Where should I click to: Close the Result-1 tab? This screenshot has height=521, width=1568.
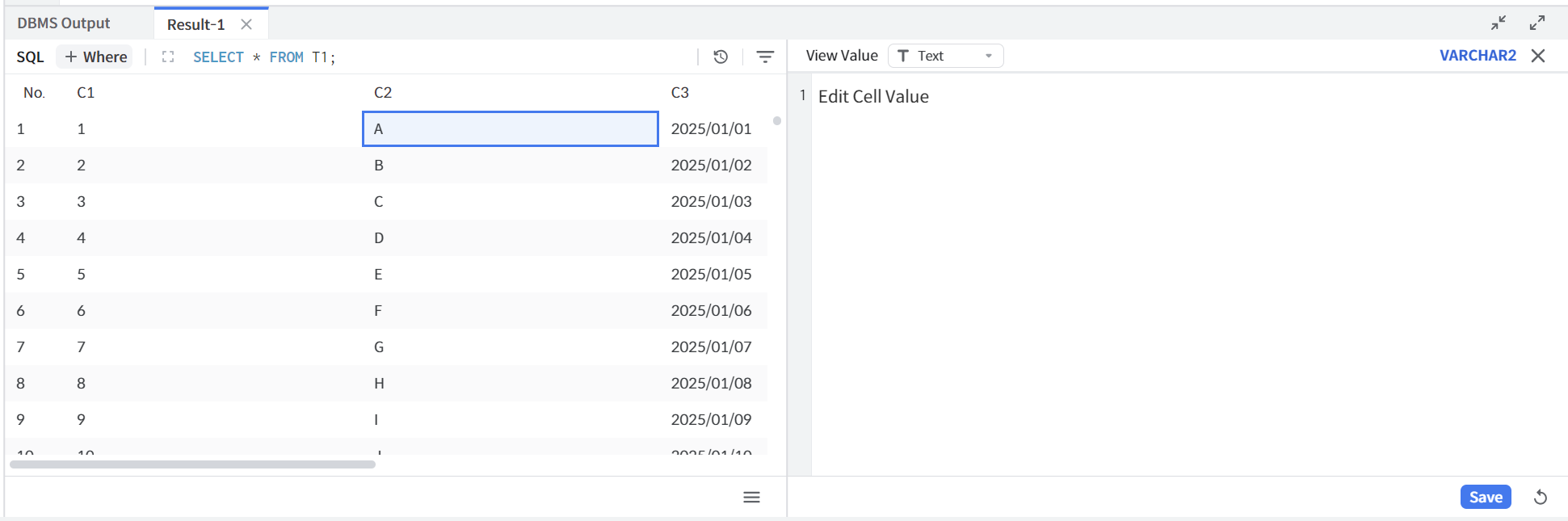(x=246, y=24)
